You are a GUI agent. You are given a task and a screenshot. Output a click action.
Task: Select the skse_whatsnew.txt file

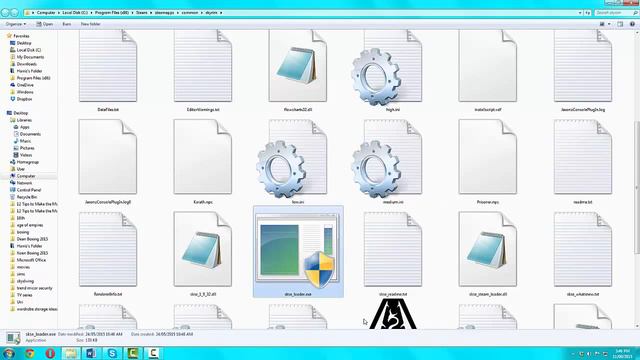pos(583,253)
